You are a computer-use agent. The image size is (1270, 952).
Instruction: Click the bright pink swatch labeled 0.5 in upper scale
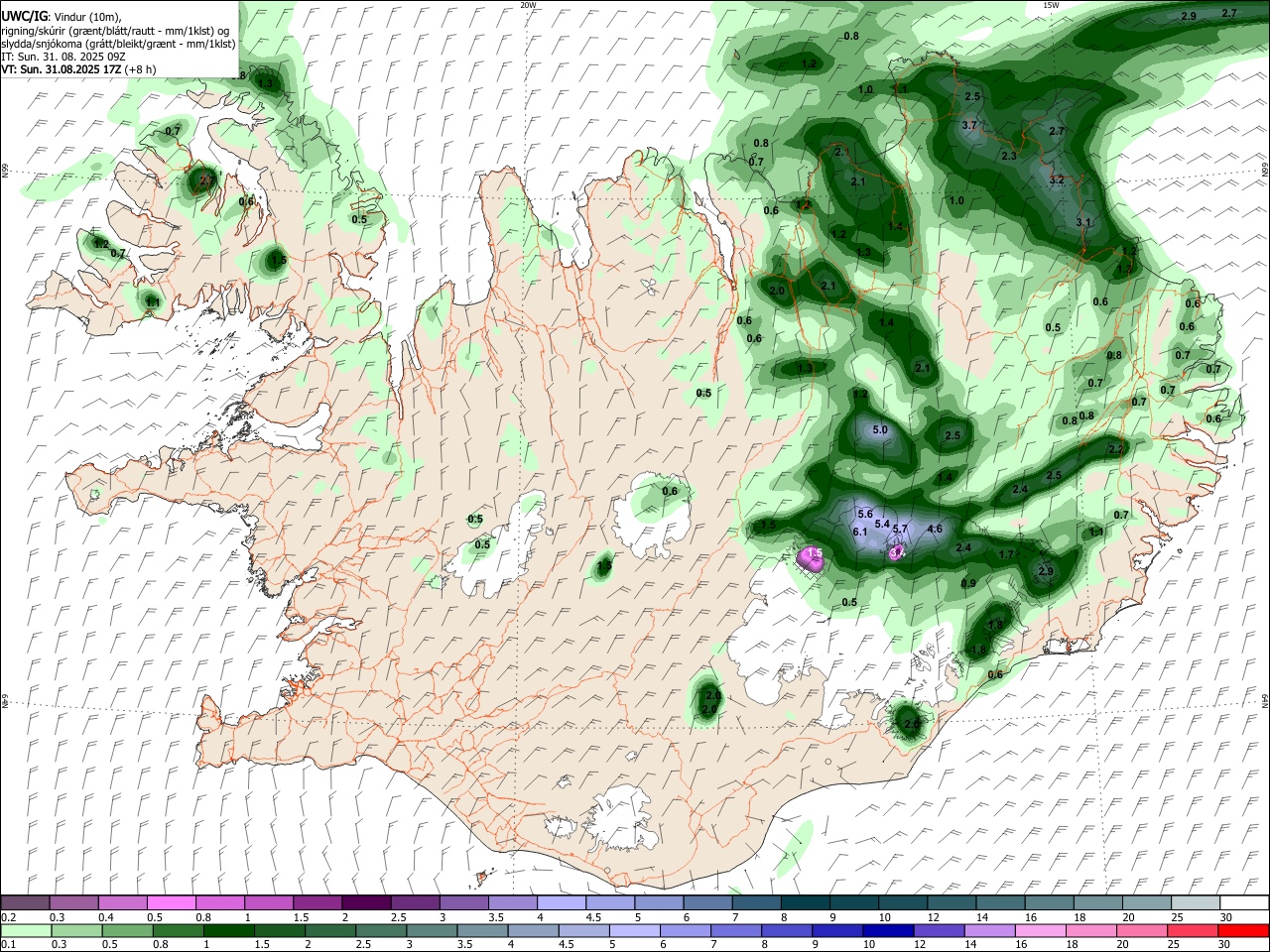[172, 902]
